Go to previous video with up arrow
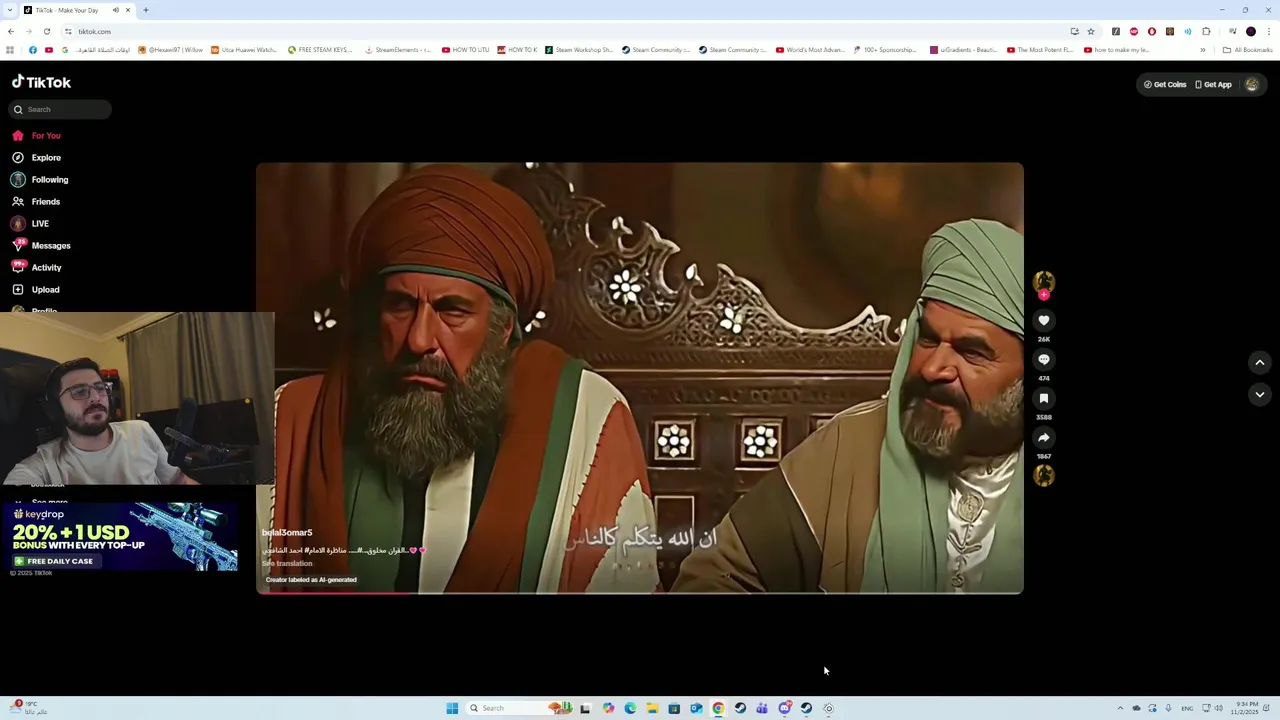Screen dimensions: 1280x720 1259,362
